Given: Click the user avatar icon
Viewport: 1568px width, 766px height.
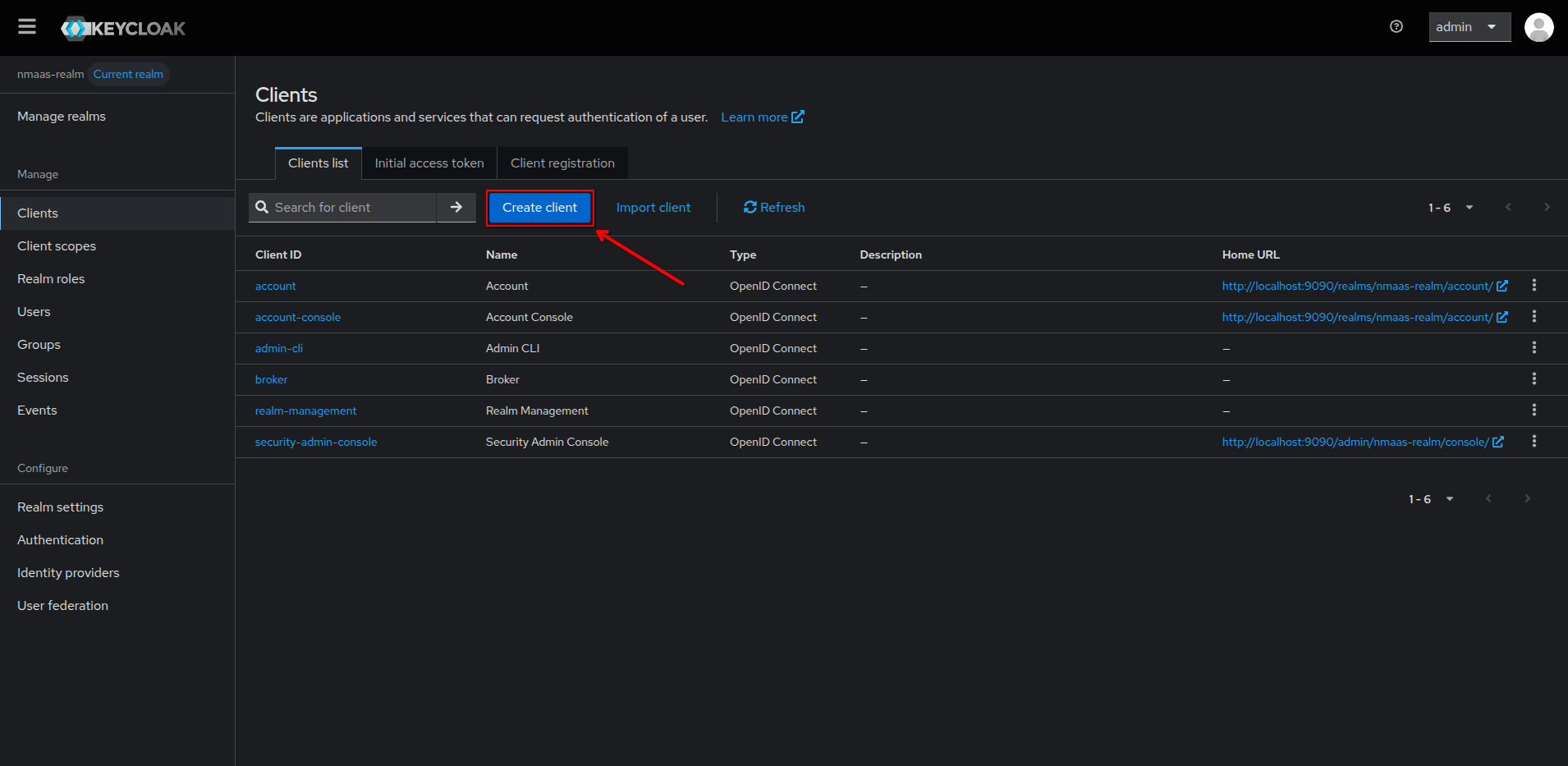Looking at the screenshot, I should point(1538,27).
